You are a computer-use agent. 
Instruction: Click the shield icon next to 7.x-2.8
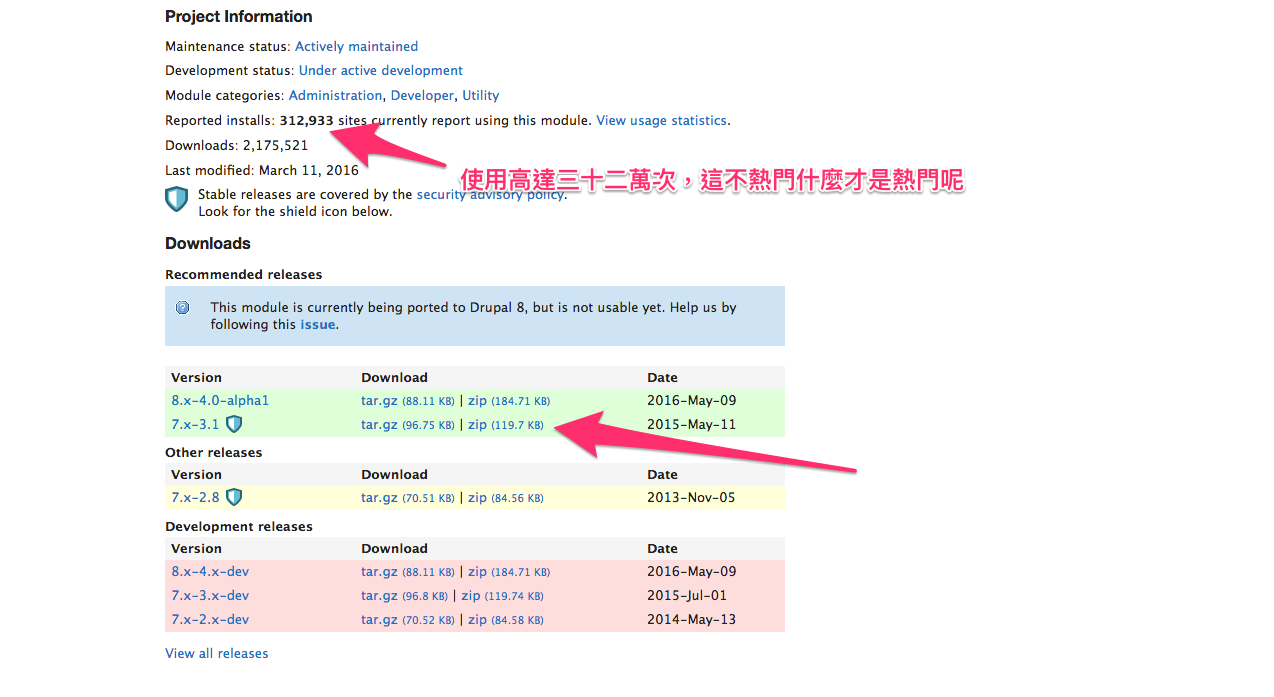234,497
